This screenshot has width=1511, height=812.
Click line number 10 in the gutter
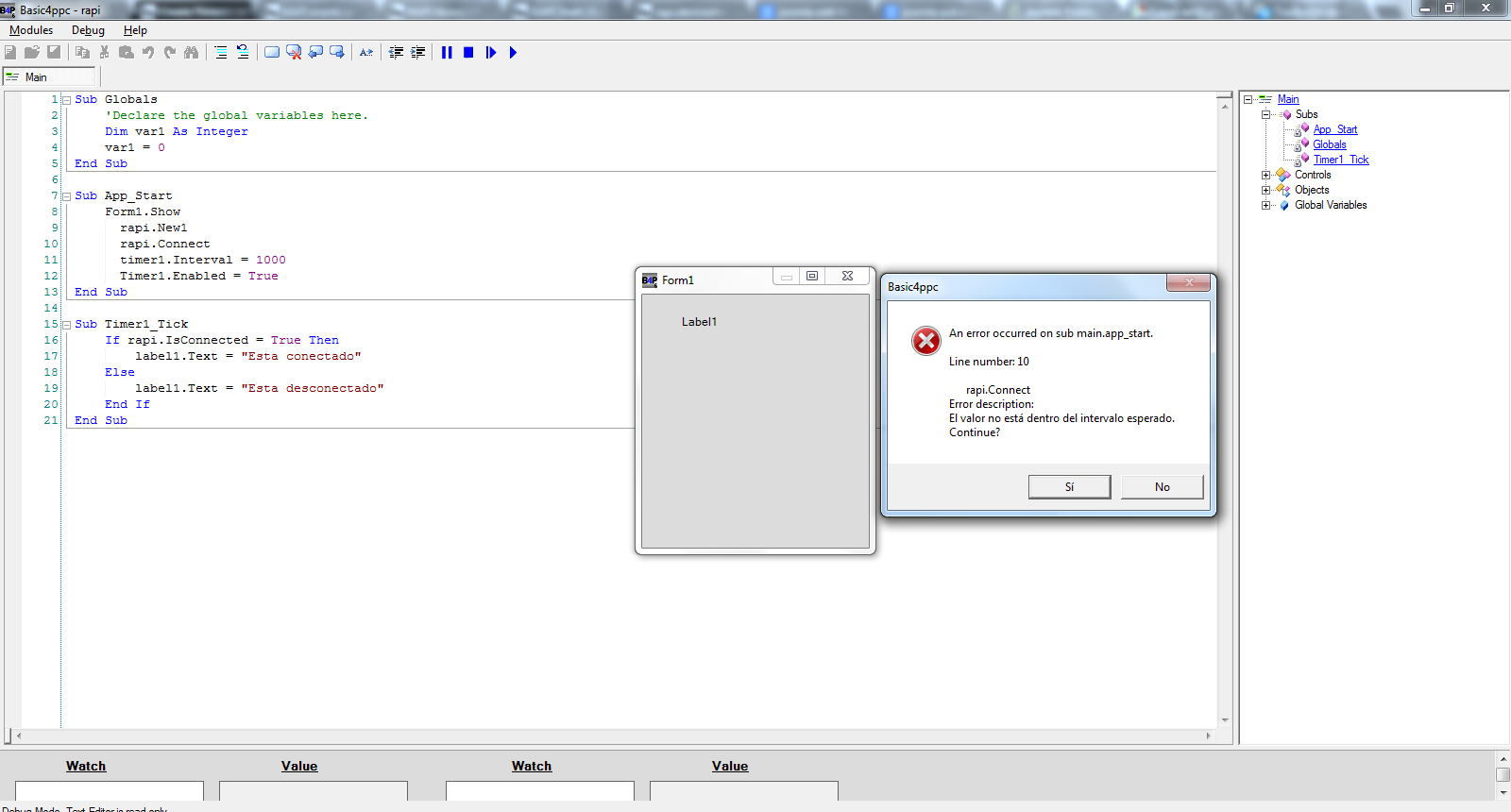tap(51, 245)
